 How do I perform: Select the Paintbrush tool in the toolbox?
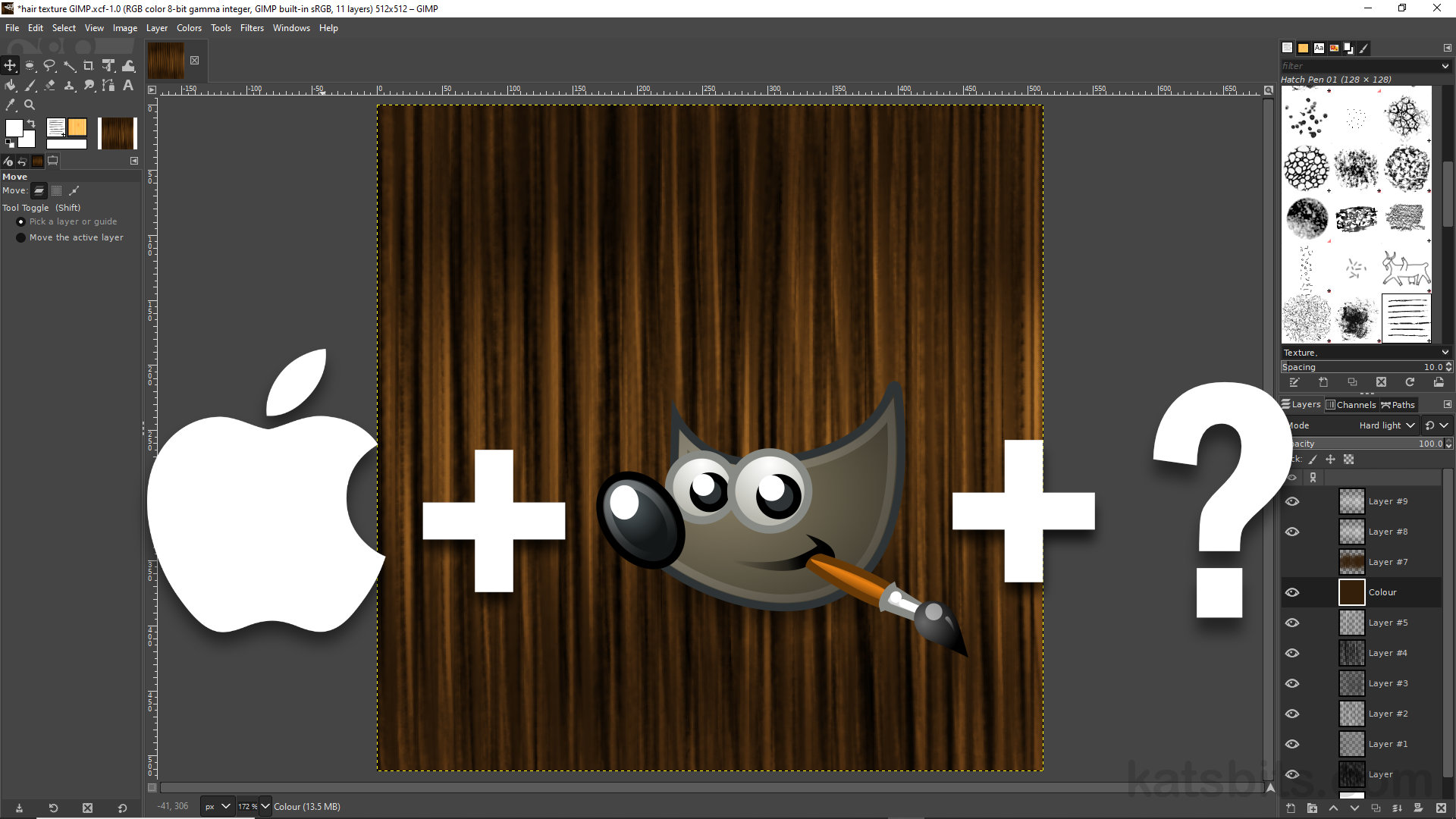30,85
